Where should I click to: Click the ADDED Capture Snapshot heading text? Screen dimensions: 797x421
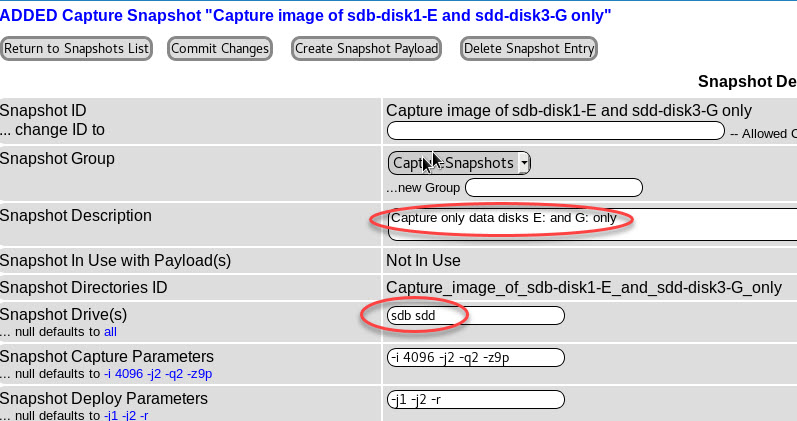pyautogui.click(x=306, y=15)
